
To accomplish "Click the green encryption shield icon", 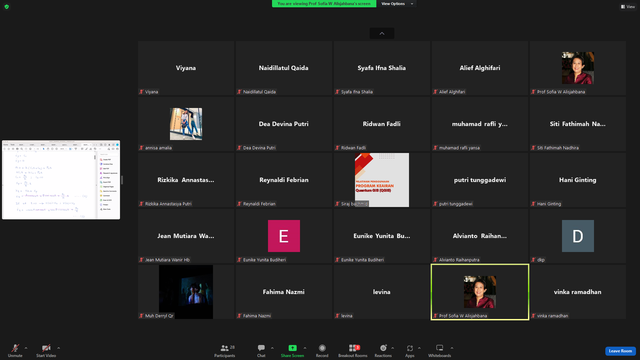I will pos(7,7).
